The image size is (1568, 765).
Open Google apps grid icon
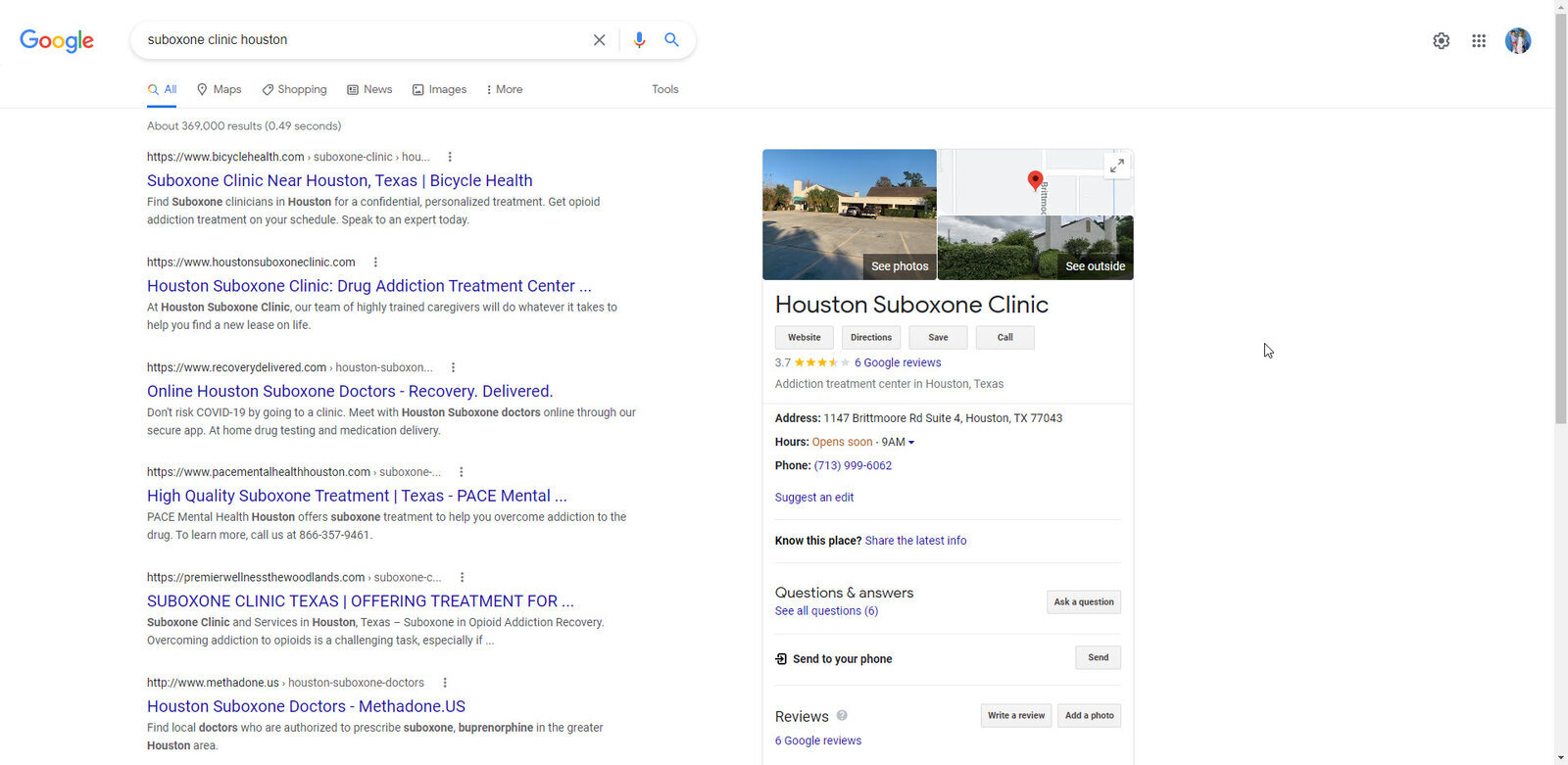(1479, 41)
